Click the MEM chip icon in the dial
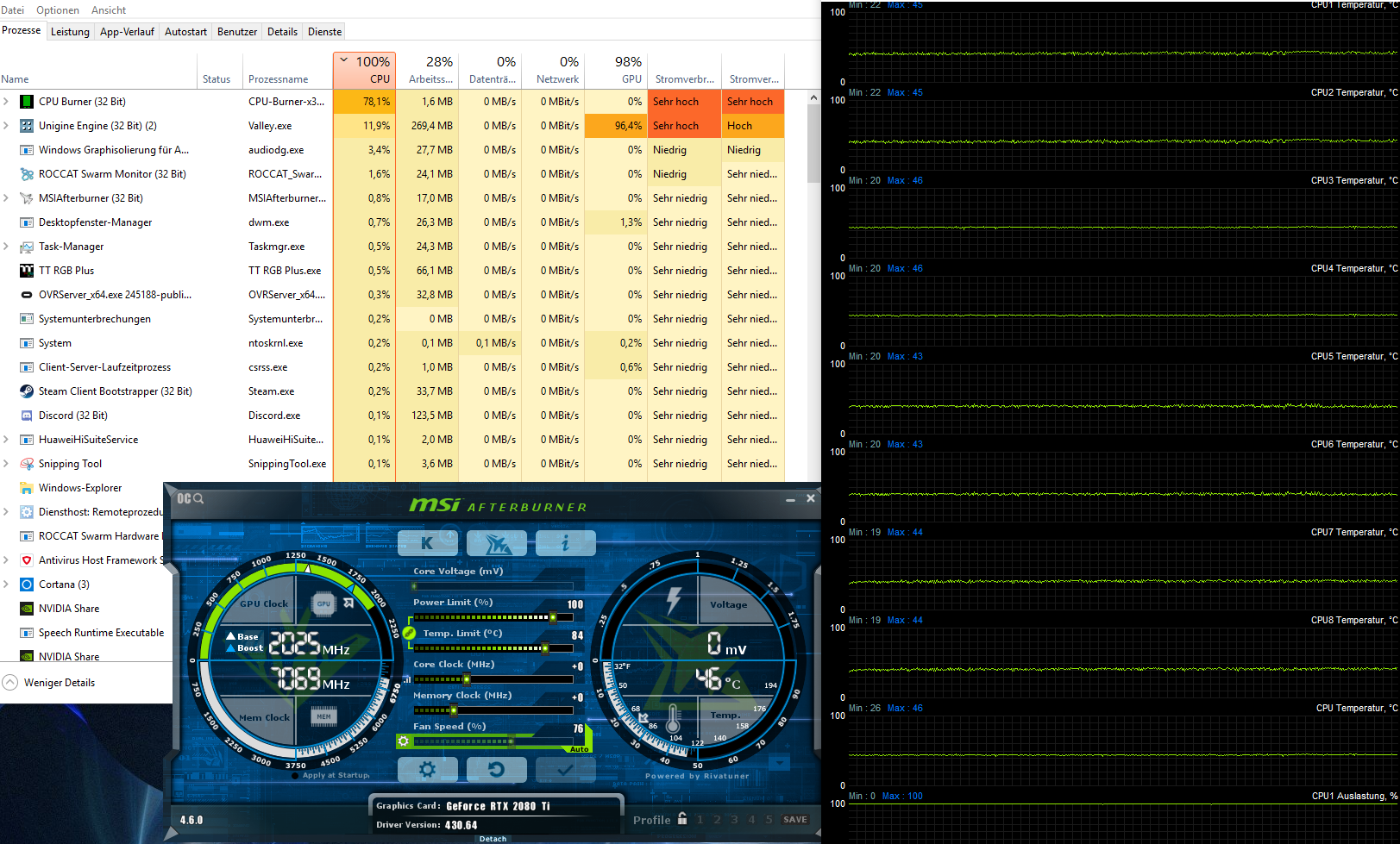This screenshot has width=1400, height=844. point(323,716)
